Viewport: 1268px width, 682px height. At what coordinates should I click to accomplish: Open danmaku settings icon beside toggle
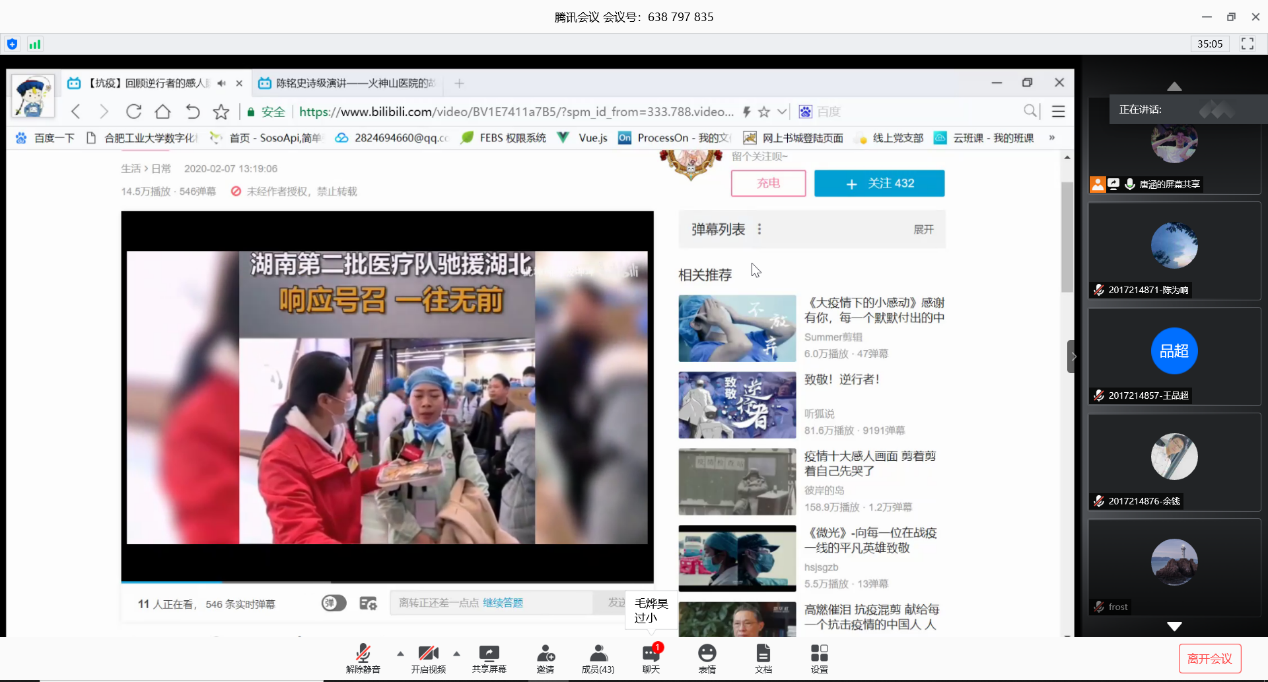pyautogui.click(x=368, y=603)
